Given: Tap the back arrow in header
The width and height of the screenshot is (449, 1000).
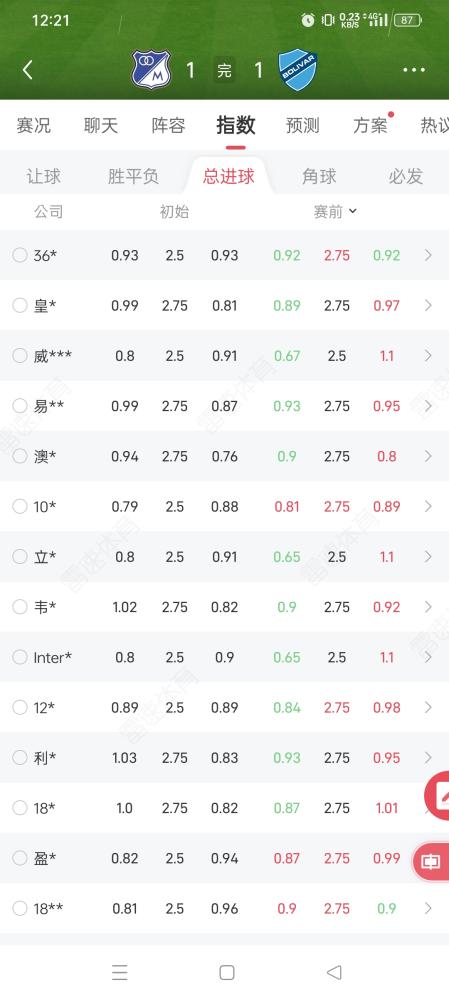Looking at the screenshot, I should (27, 70).
